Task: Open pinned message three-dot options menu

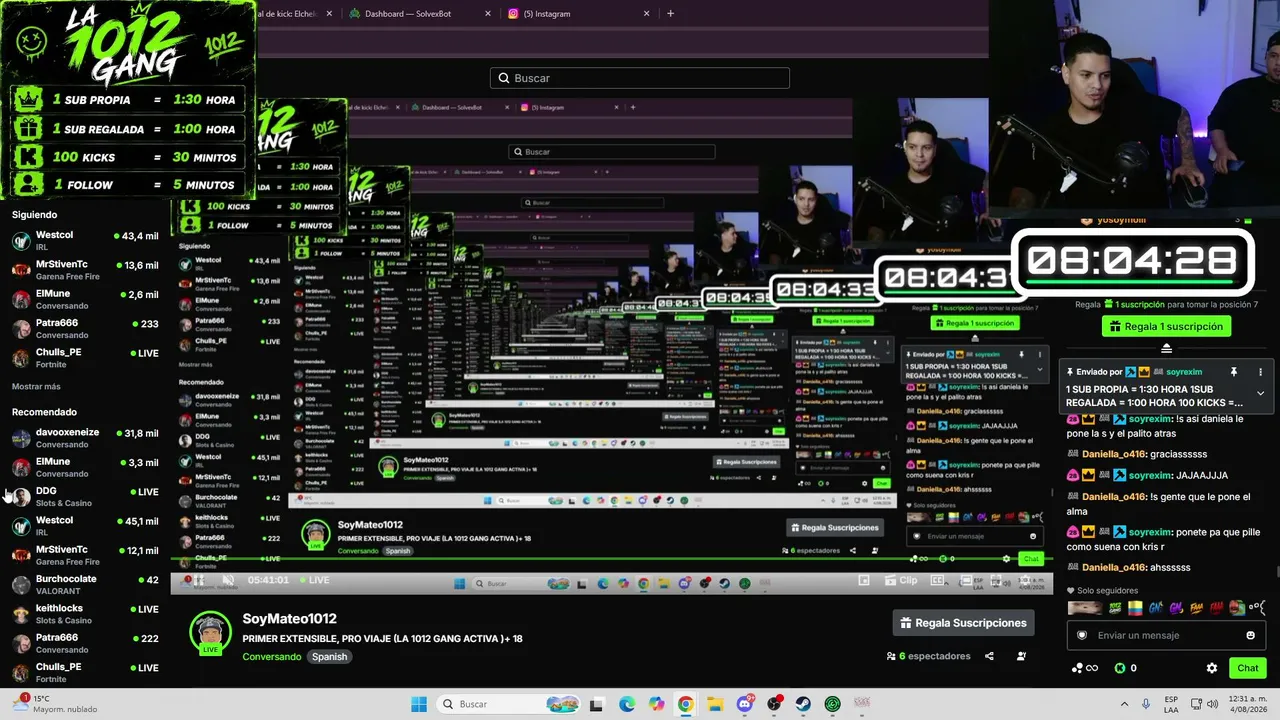Action: (x=1260, y=372)
